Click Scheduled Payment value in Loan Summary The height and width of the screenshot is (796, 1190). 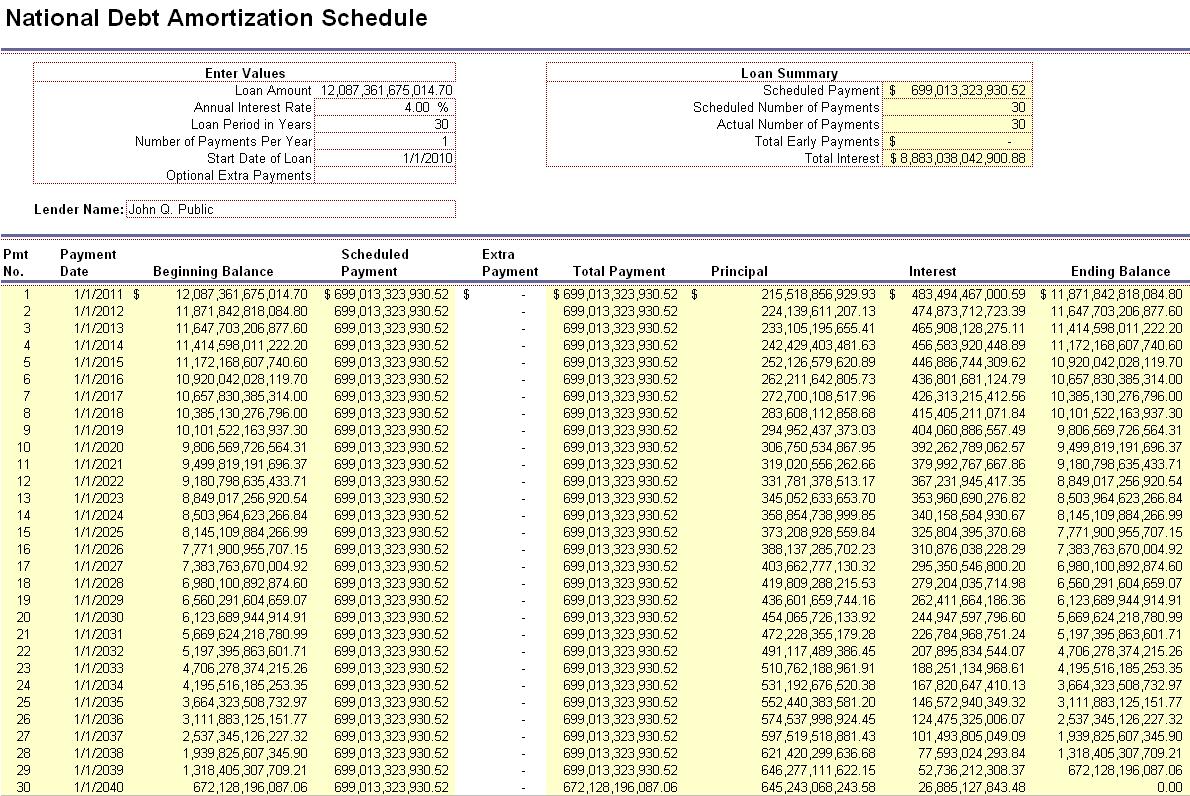coord(957,90)
